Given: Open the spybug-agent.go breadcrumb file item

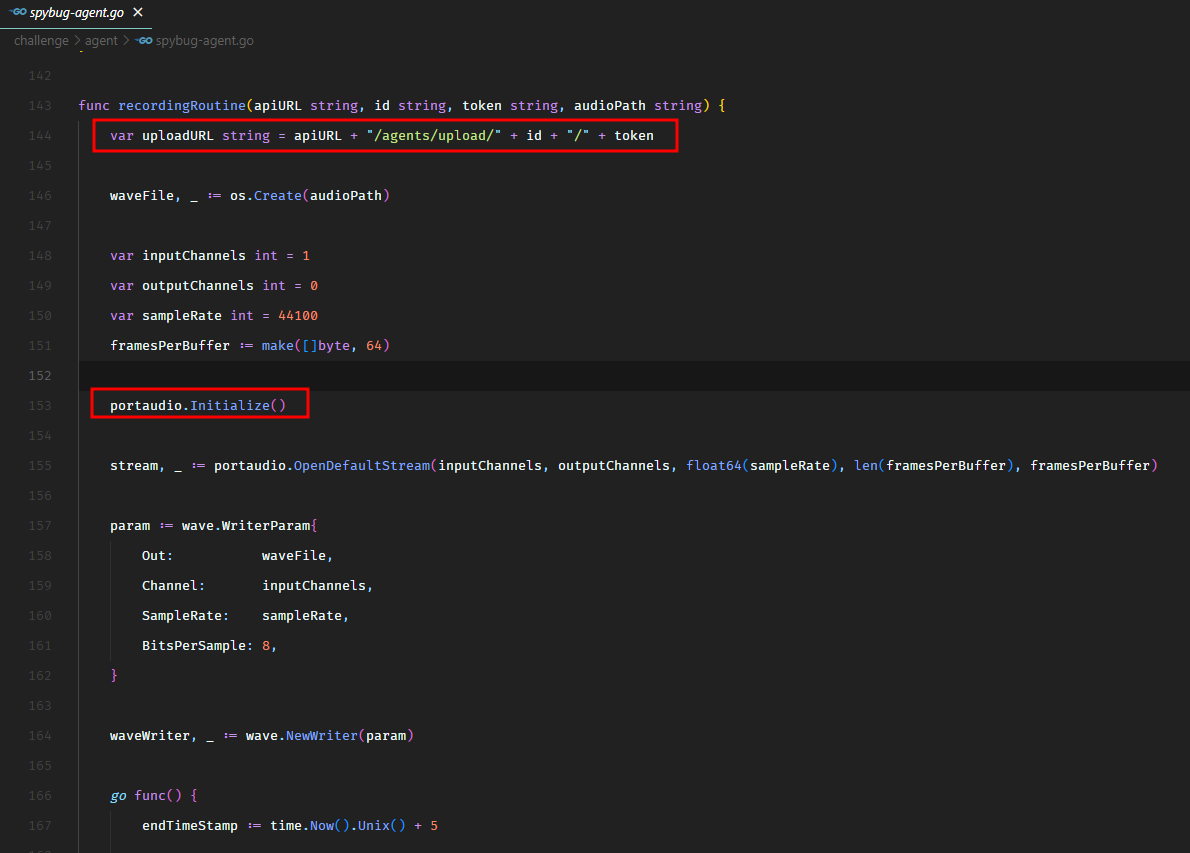Looking at the screenshot, I should point(205,41).
